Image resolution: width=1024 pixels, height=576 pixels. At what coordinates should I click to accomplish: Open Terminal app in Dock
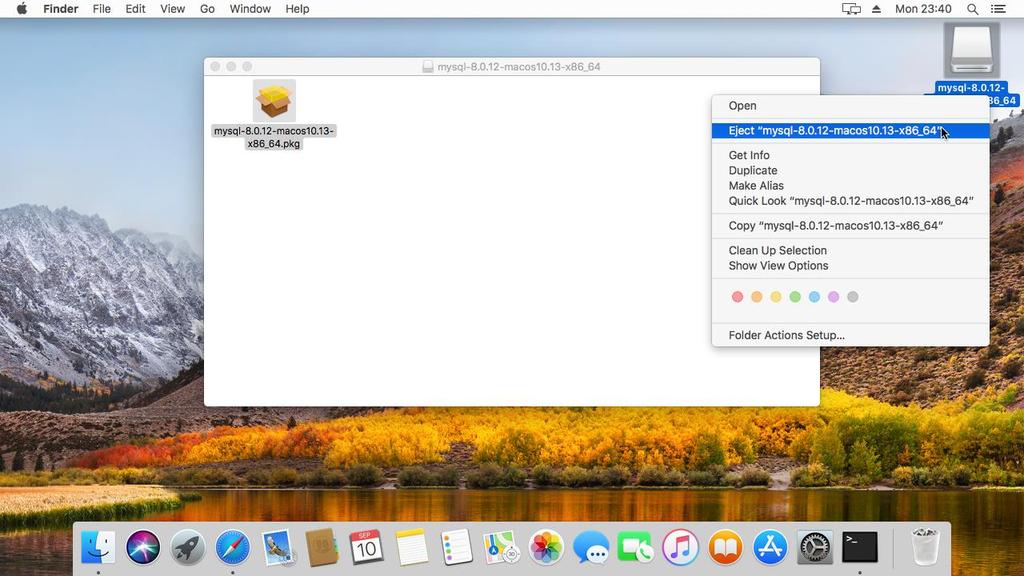pyautogui.click(x=859, y=547)
